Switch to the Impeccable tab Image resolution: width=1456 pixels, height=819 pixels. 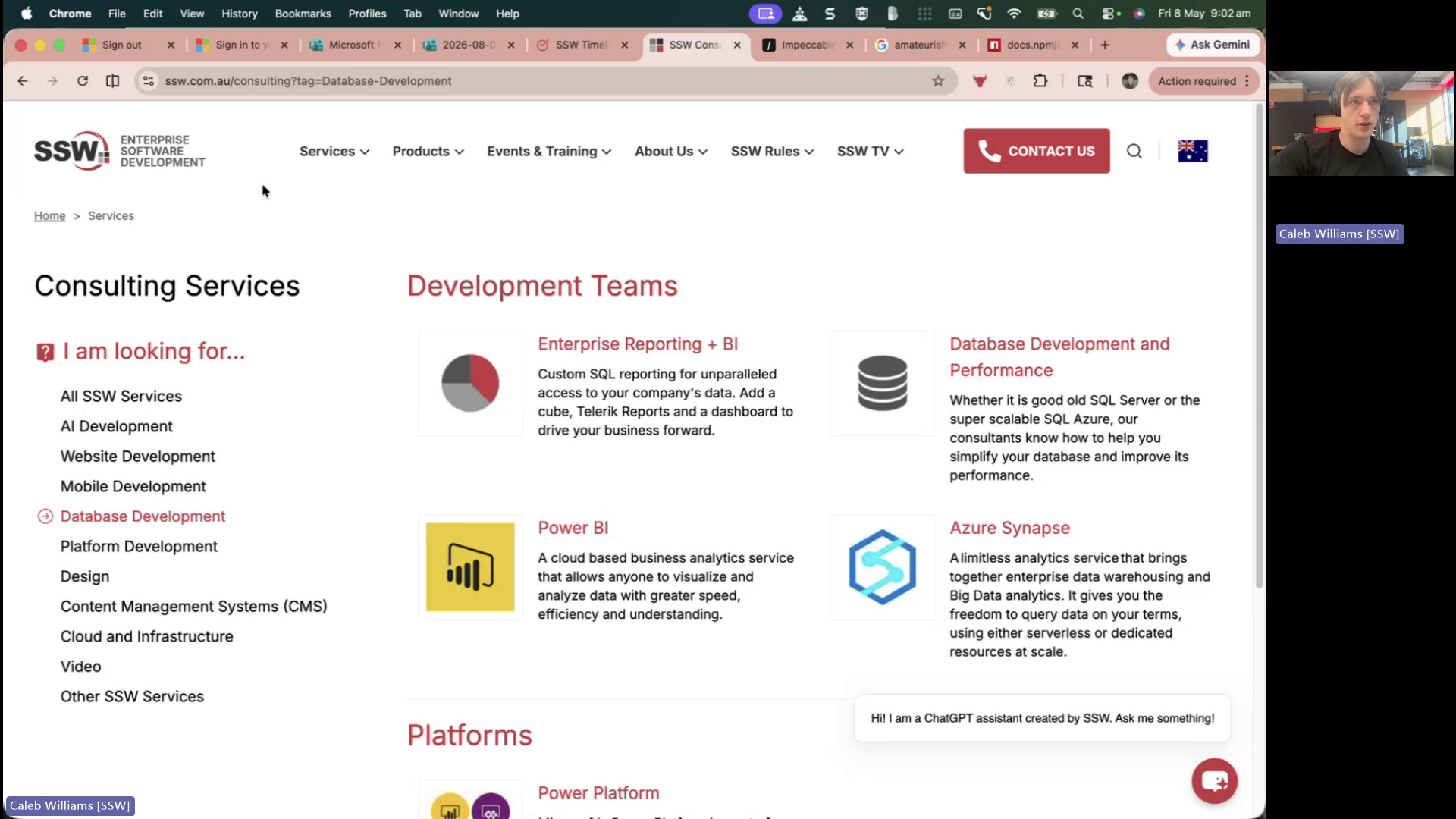point(808,45)
